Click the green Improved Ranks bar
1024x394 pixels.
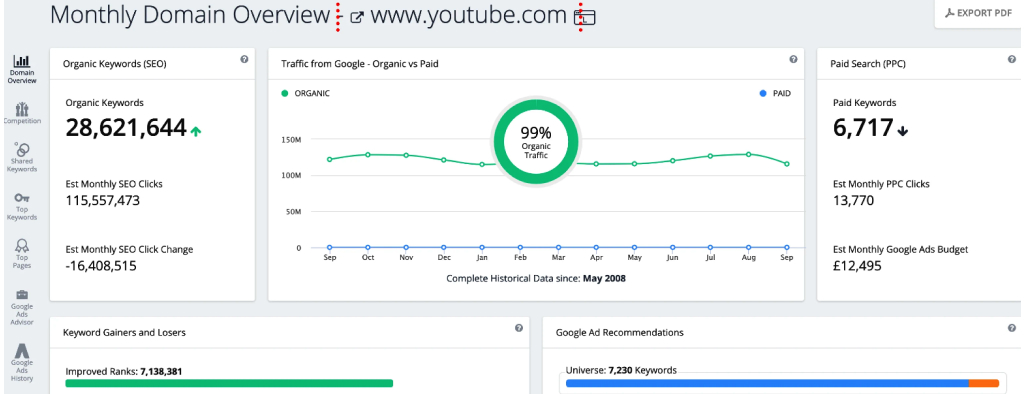[x=229, y=383]
